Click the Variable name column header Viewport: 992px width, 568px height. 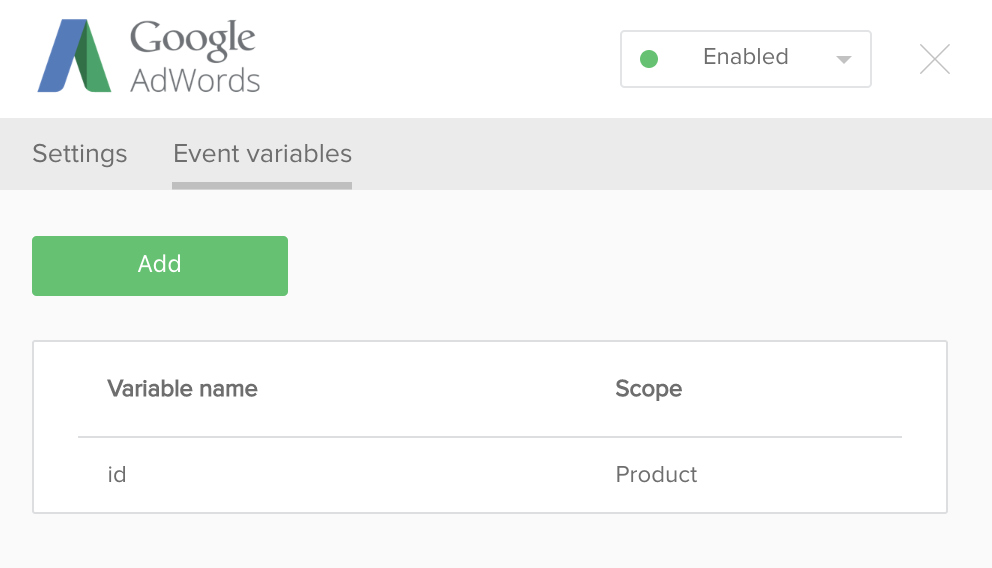[182, 388]
